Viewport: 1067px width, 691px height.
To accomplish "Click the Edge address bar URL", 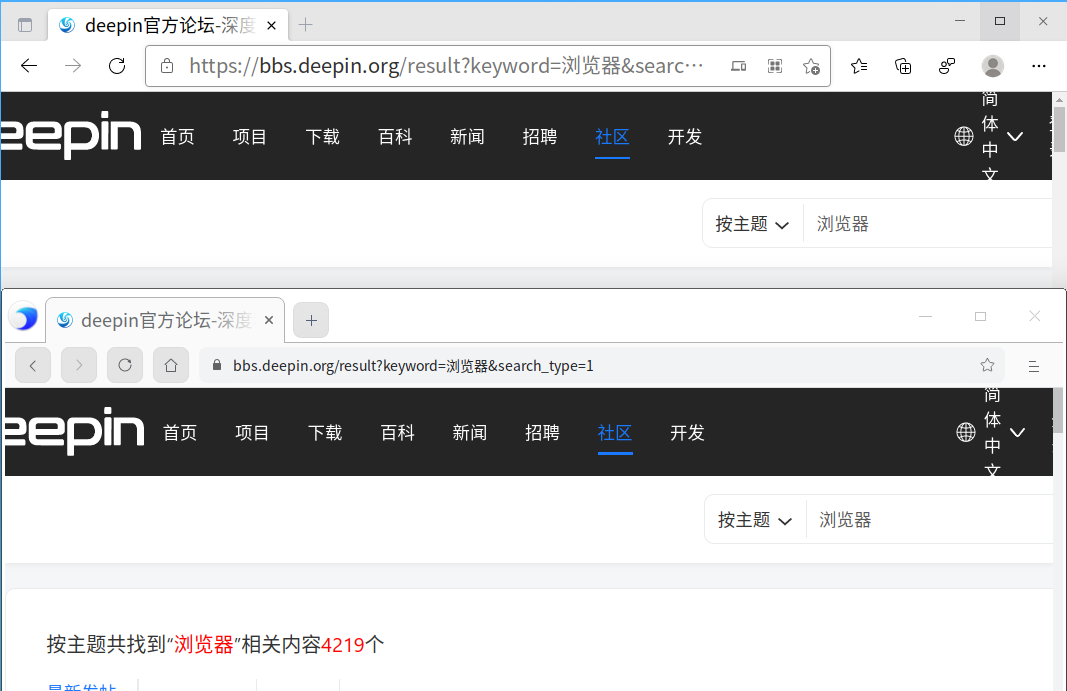I will tap(446, 66).
